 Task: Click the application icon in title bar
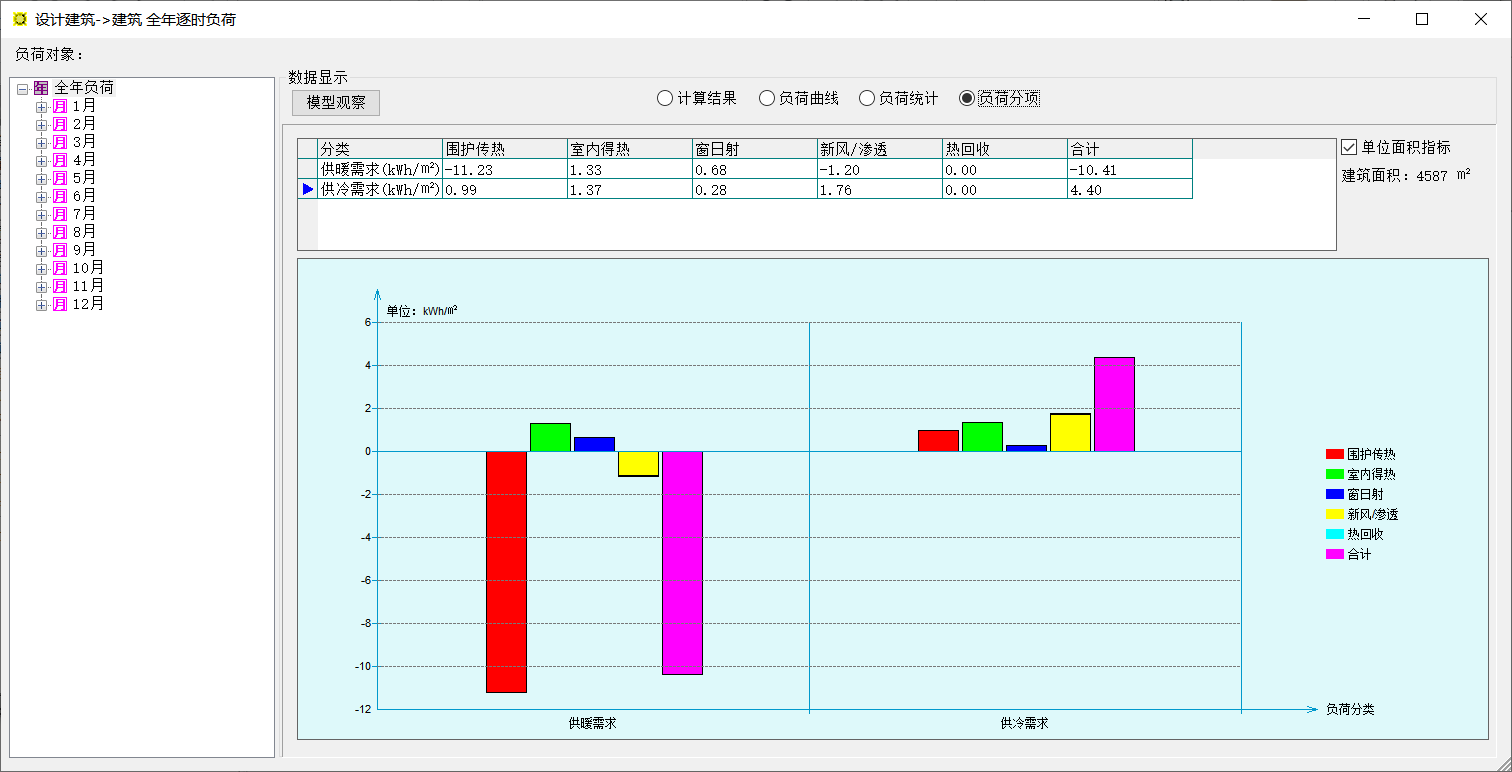19,19
